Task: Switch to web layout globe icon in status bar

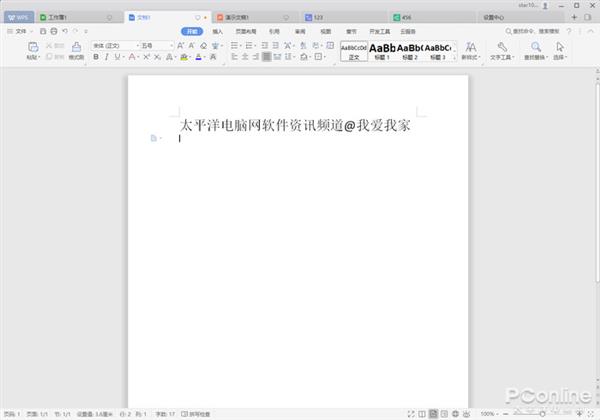Action: (455, 414)
